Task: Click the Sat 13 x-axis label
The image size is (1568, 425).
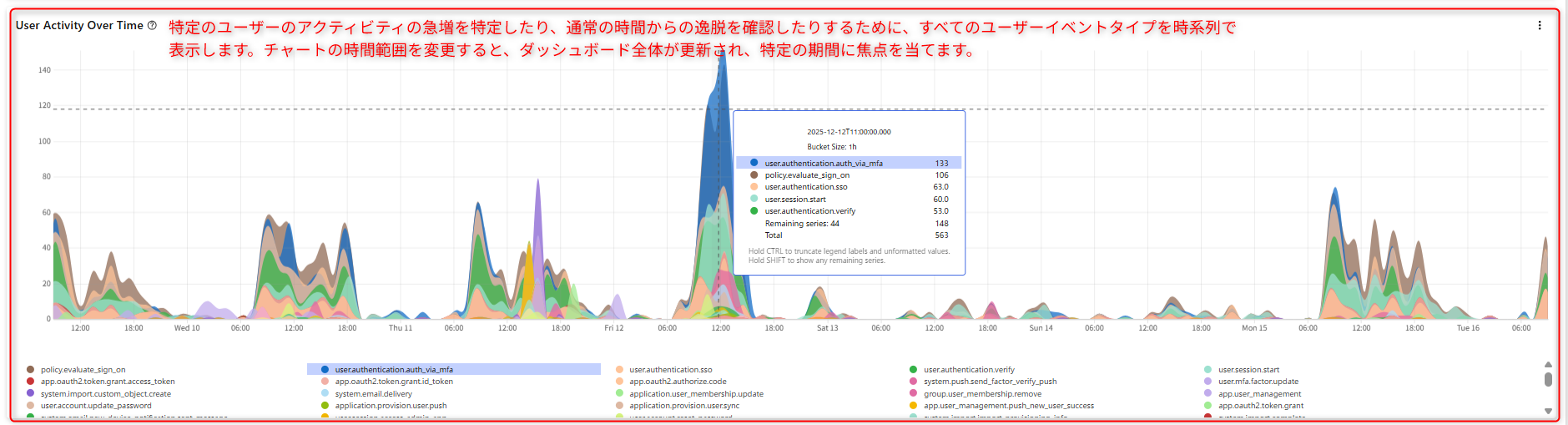Action: (828, 328)
